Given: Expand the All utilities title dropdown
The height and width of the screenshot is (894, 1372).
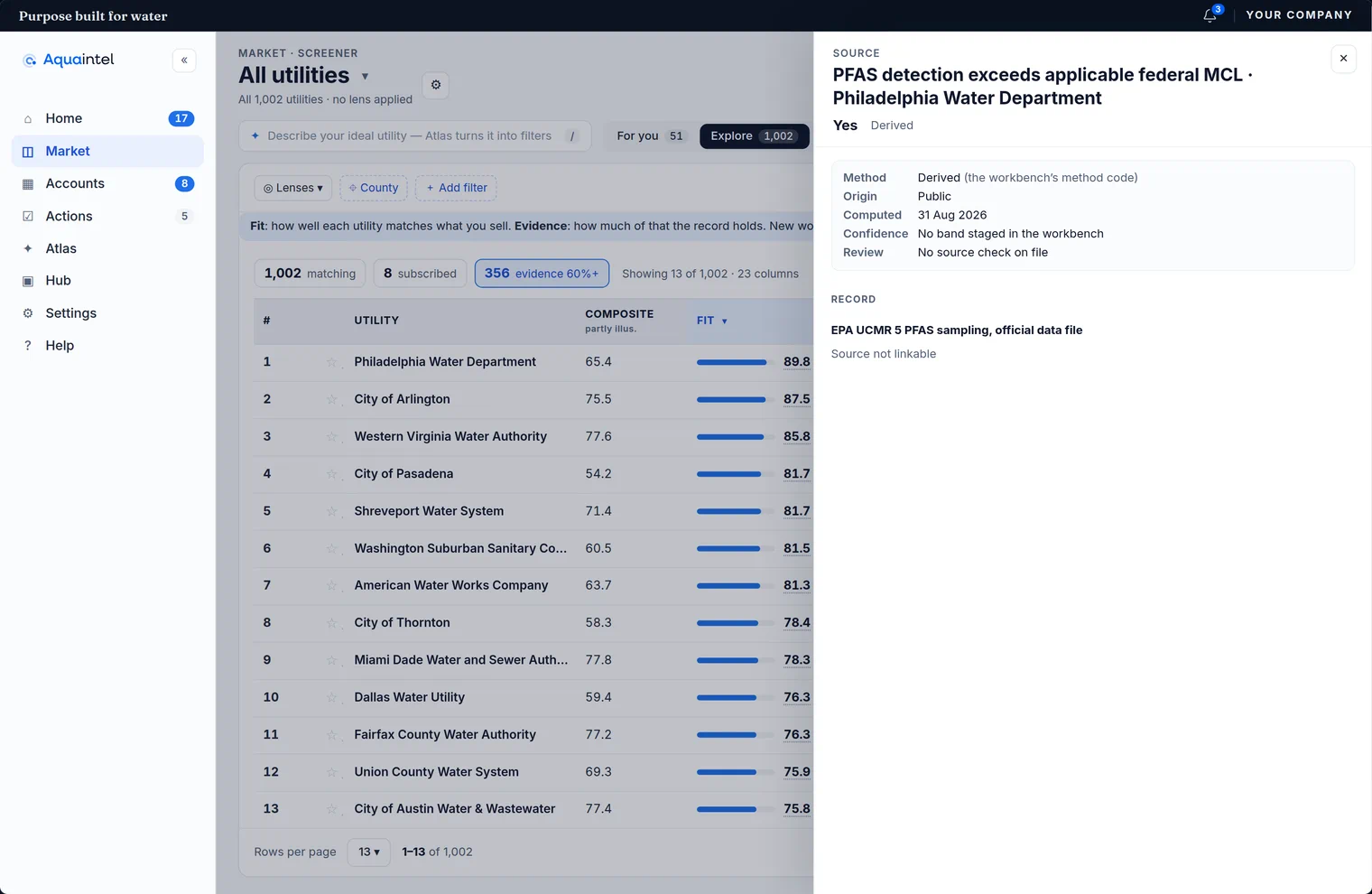Looking at the screenshot, I should pyautogui.click(x=365, y=77).
